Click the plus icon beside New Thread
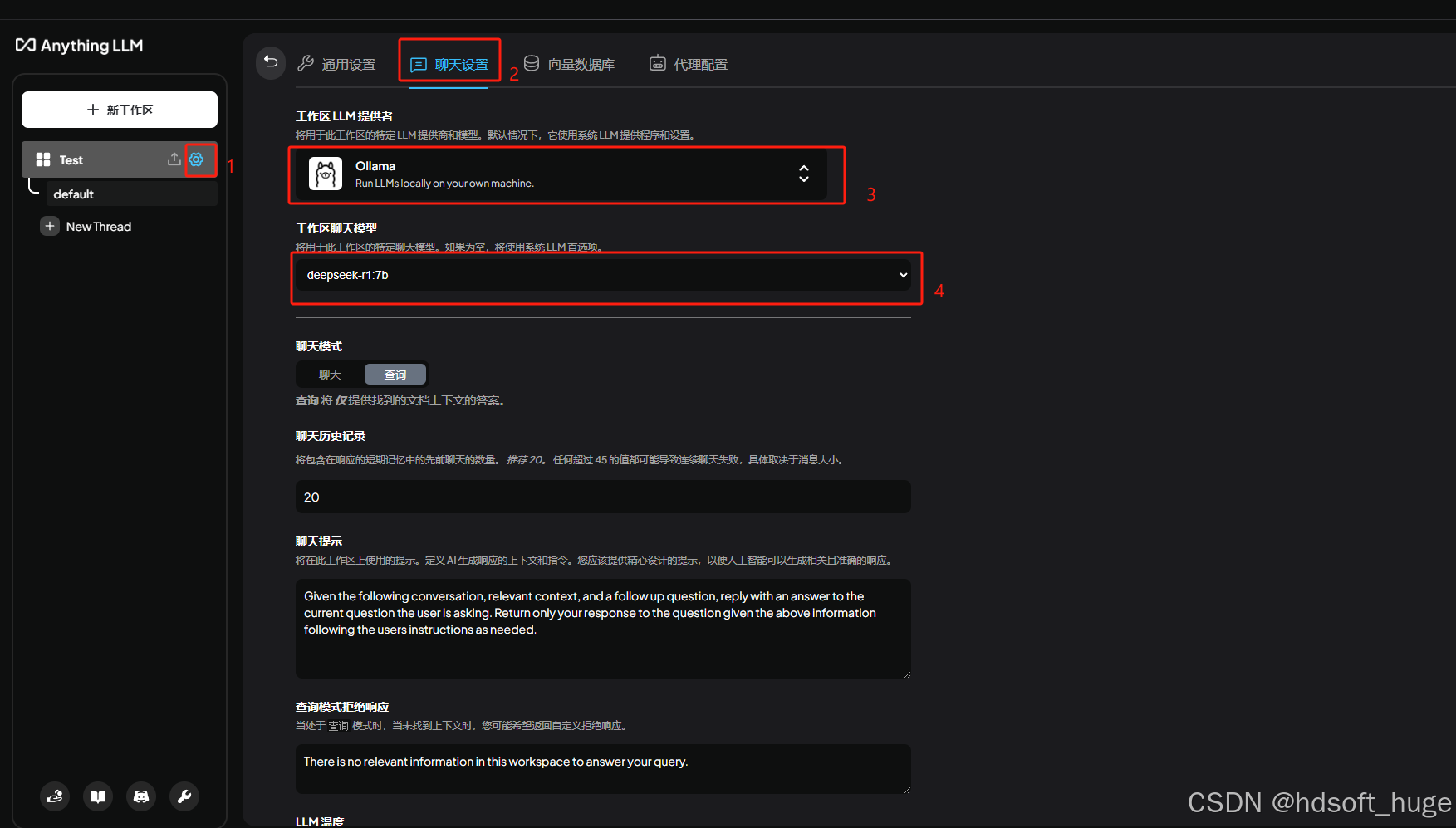This screenshot has height=828, width=1456. (x=50, y=226)
